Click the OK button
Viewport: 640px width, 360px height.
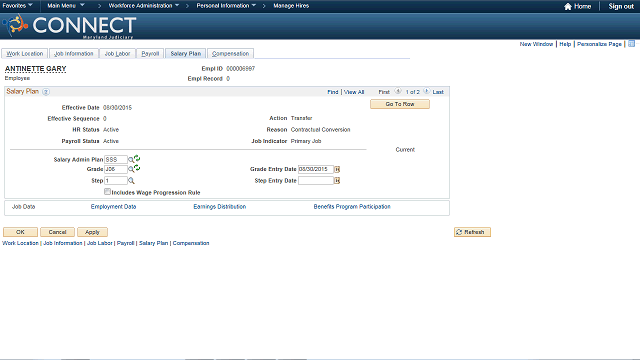20,232
